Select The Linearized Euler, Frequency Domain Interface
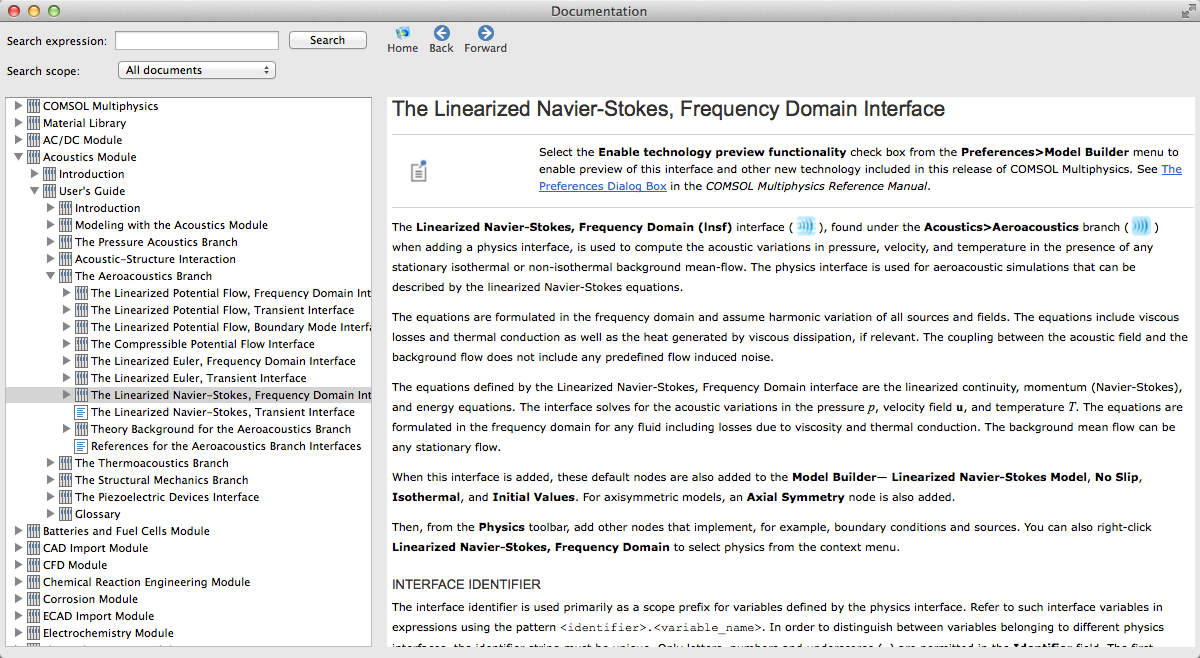Viewport: 1200px width, 658px height. coord(223,361)
